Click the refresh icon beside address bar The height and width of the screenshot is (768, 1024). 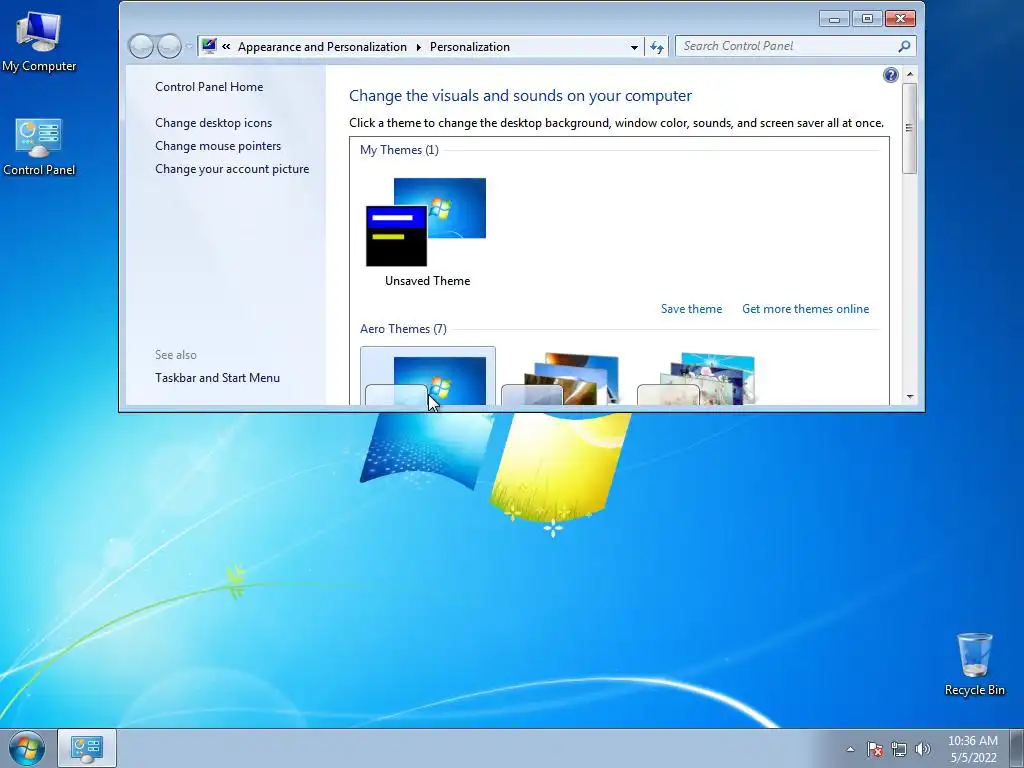[656, 47]
